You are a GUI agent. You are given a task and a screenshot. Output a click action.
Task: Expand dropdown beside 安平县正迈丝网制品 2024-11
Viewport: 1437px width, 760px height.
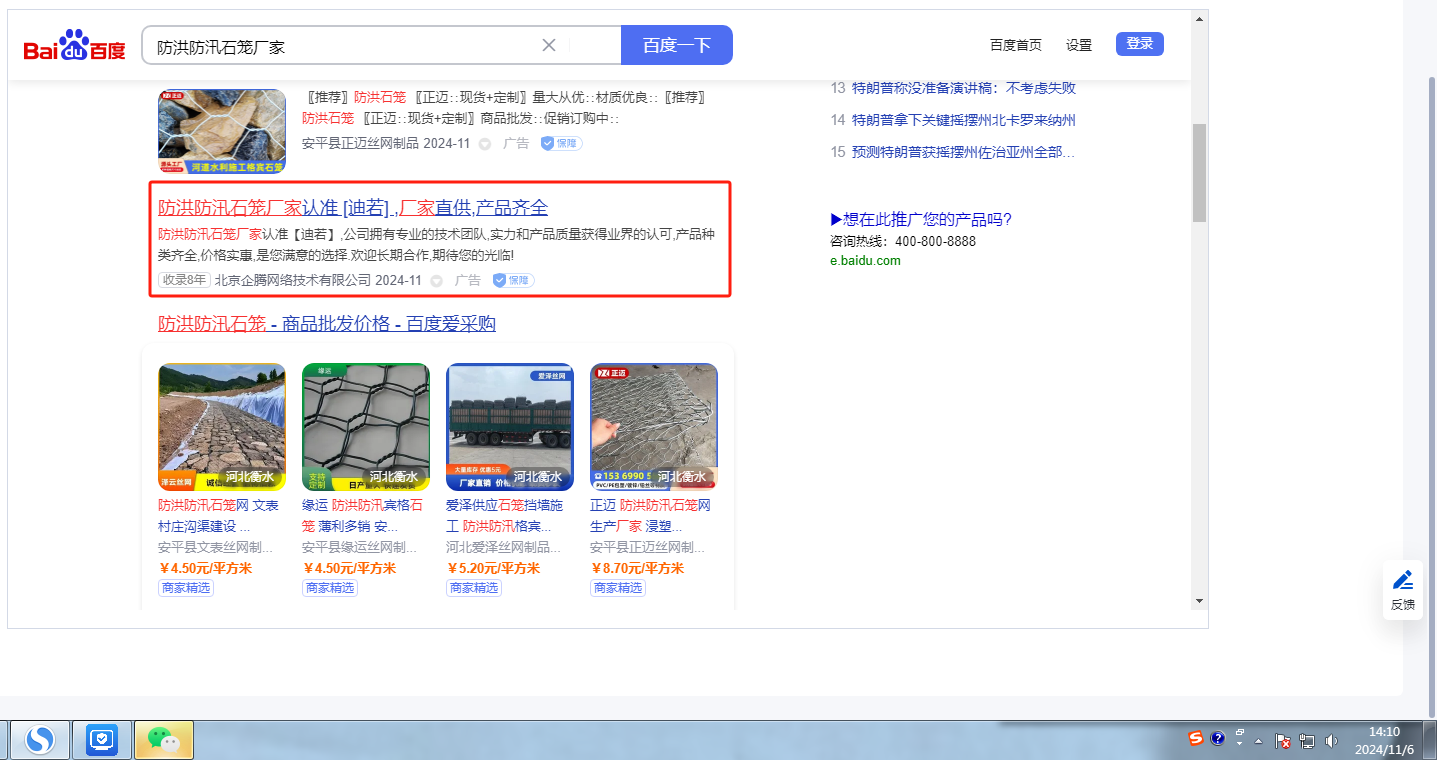[x=485, y=144]
